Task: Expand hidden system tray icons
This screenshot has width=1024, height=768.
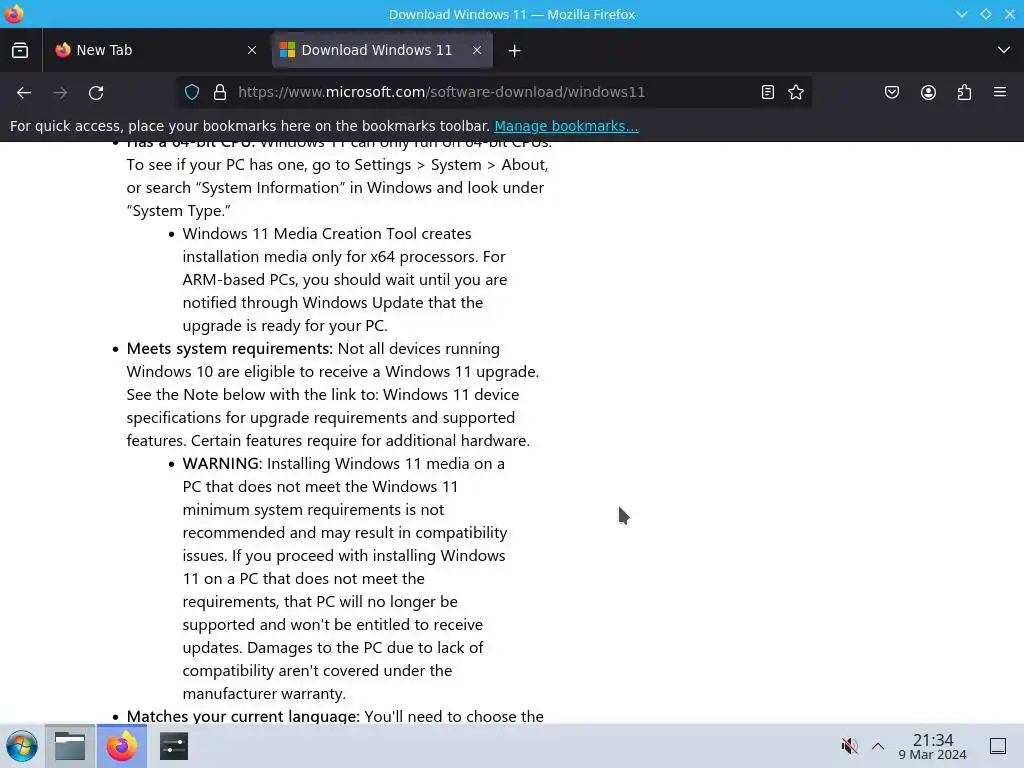Action: (878, 746)
